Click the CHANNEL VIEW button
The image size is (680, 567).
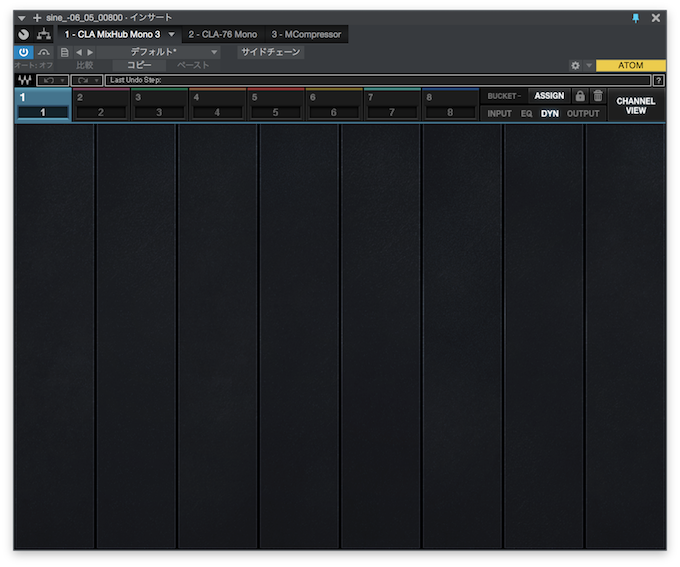[x=636, y=105]
